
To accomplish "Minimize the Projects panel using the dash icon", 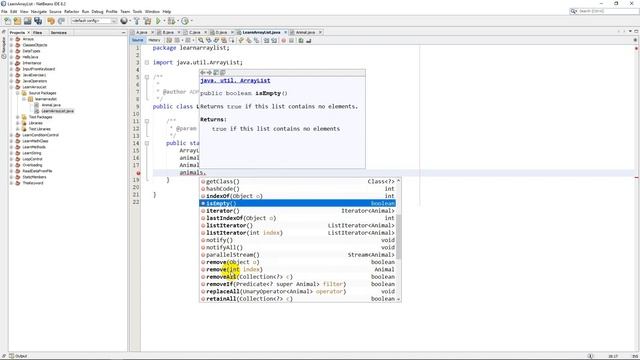I will tap(124, 32).
